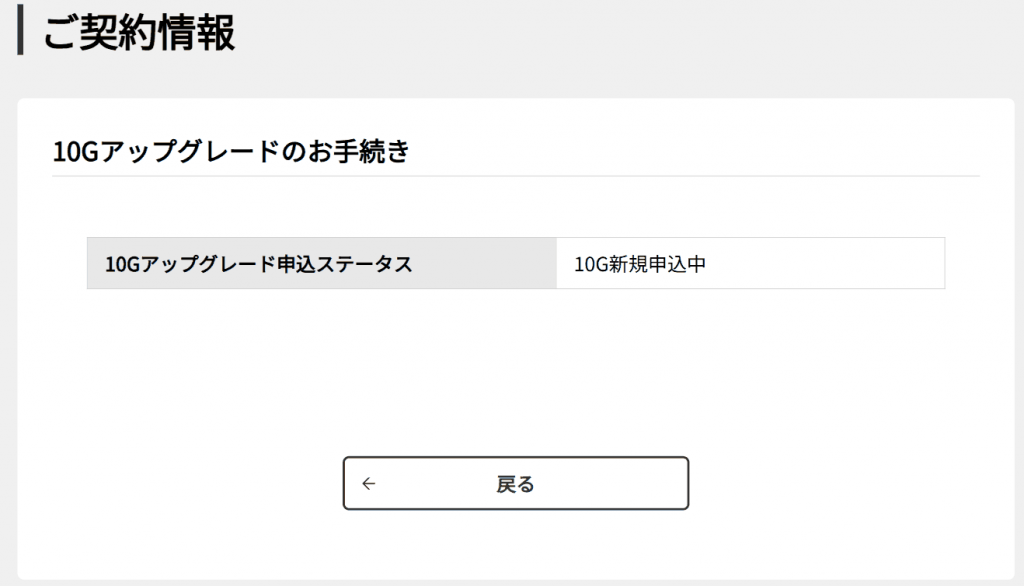This screenshot has height=586, width=1024.
Task: Click the dark vertical bar beside ご契約情報
Action: click(x=21, y=31)
